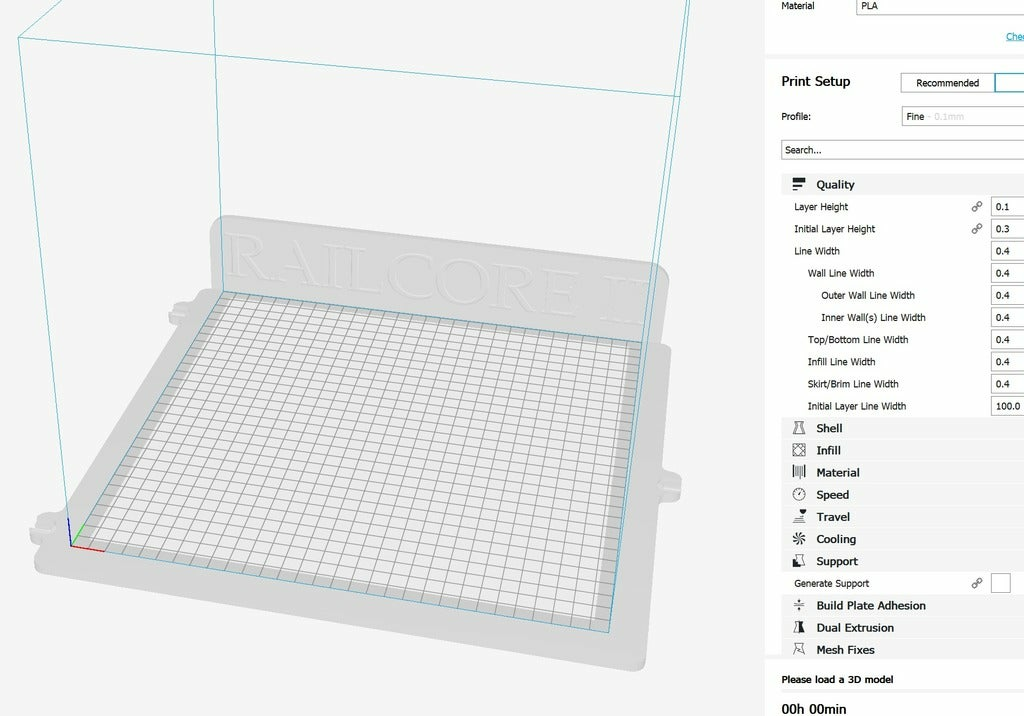The height and width of the screenshot is (716, 1024).
Task: Click the 'Please load a 3D model' text
Action: 837,679
